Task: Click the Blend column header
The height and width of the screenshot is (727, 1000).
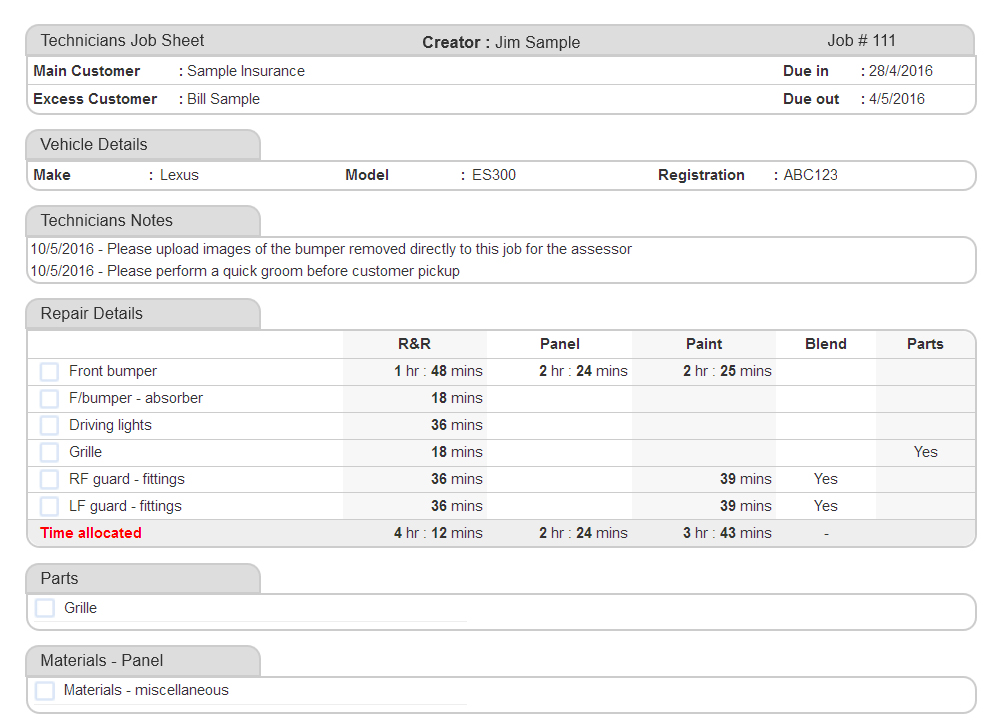Action: 826,344
